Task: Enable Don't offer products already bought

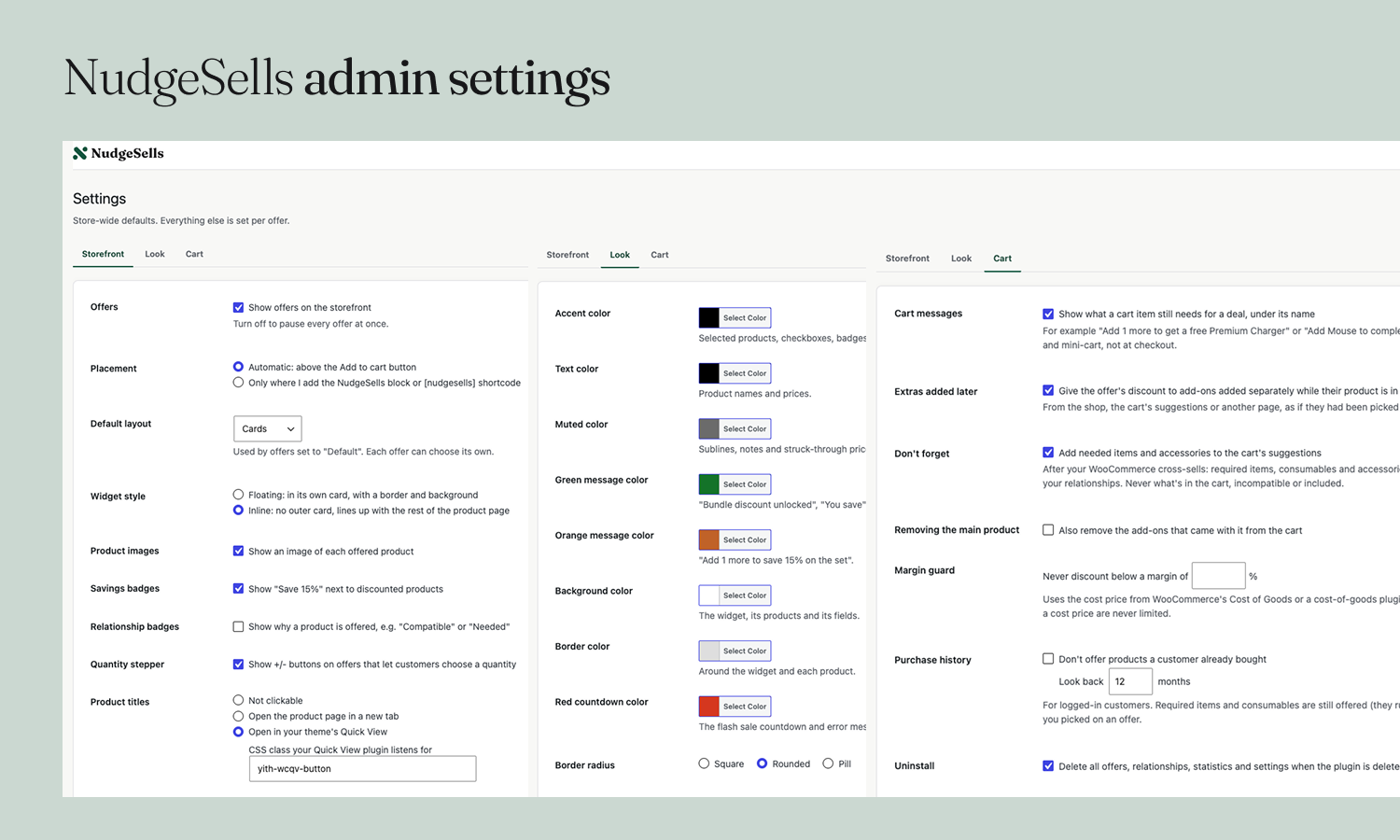Action: pos(1048,659)
